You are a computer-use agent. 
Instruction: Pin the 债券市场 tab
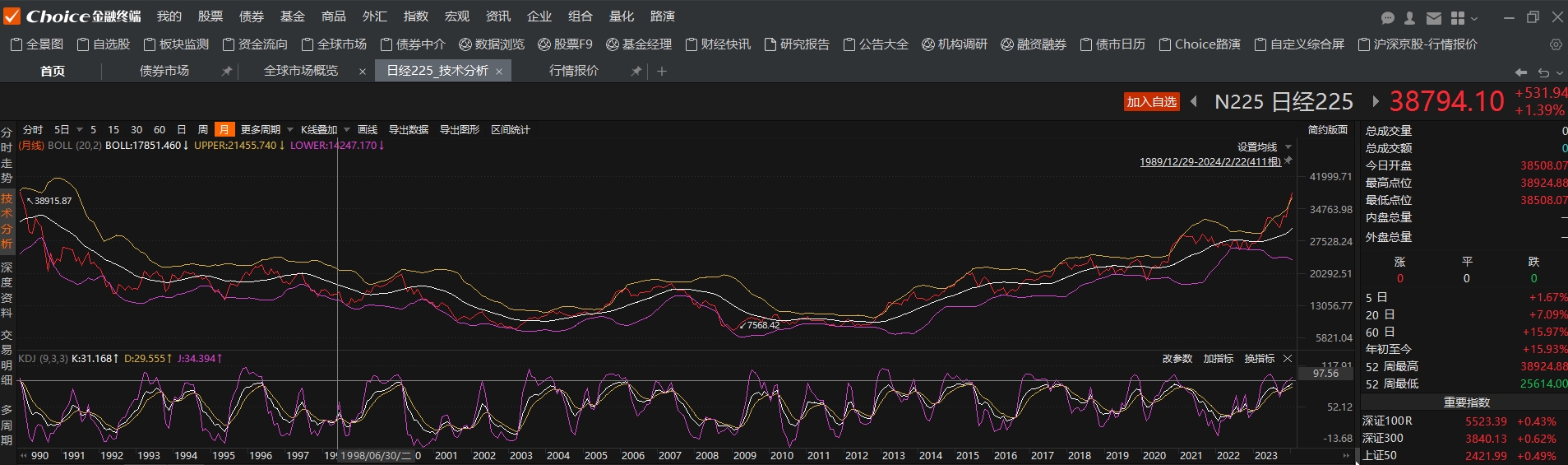tap(226, 72)
